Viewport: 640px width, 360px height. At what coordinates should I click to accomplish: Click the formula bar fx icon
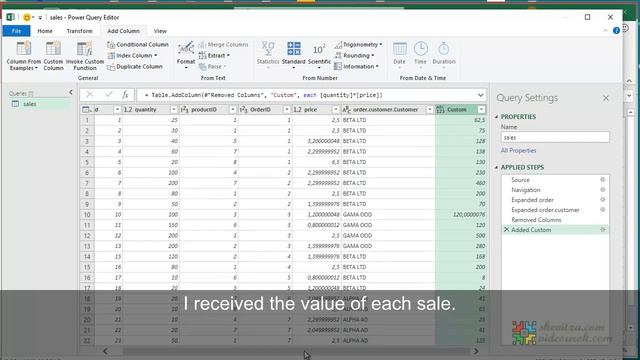125,95
